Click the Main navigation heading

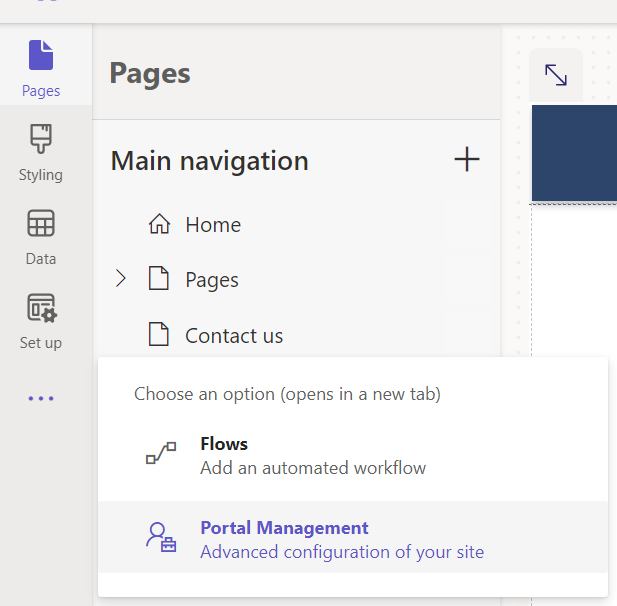coord(210,161)
